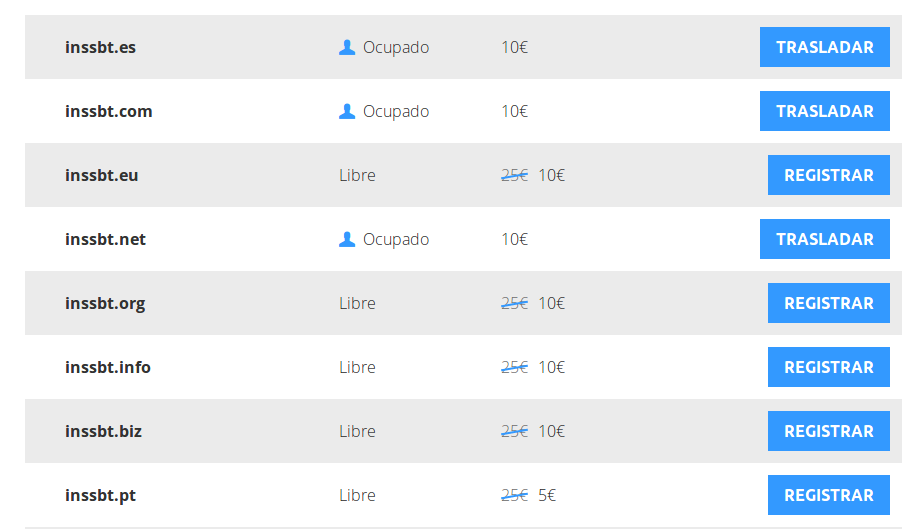
Task: Click TRASLADAR for inssbt.com
Action: pos(824,111)
